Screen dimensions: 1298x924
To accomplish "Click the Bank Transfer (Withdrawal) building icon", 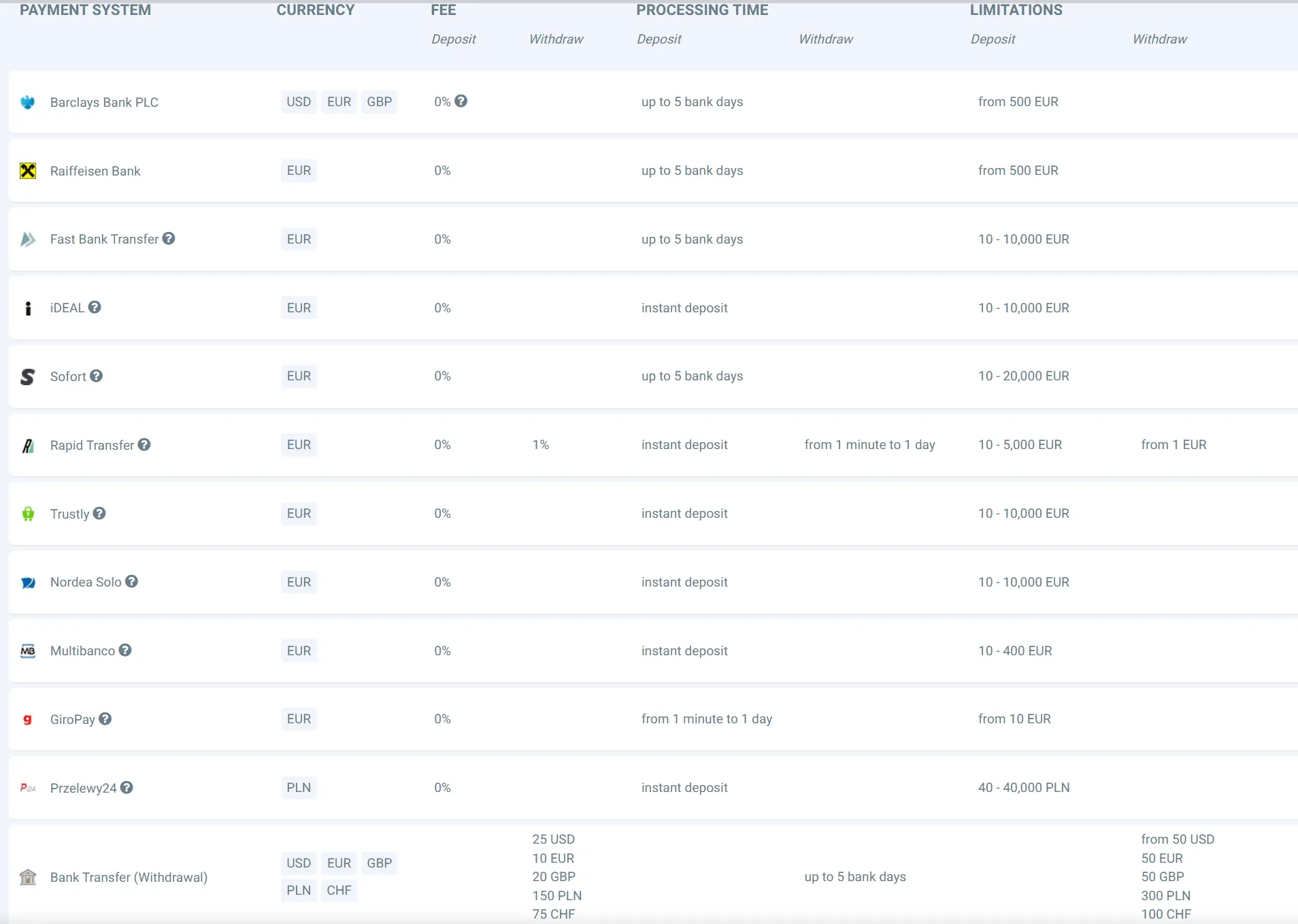I will 28,877.
